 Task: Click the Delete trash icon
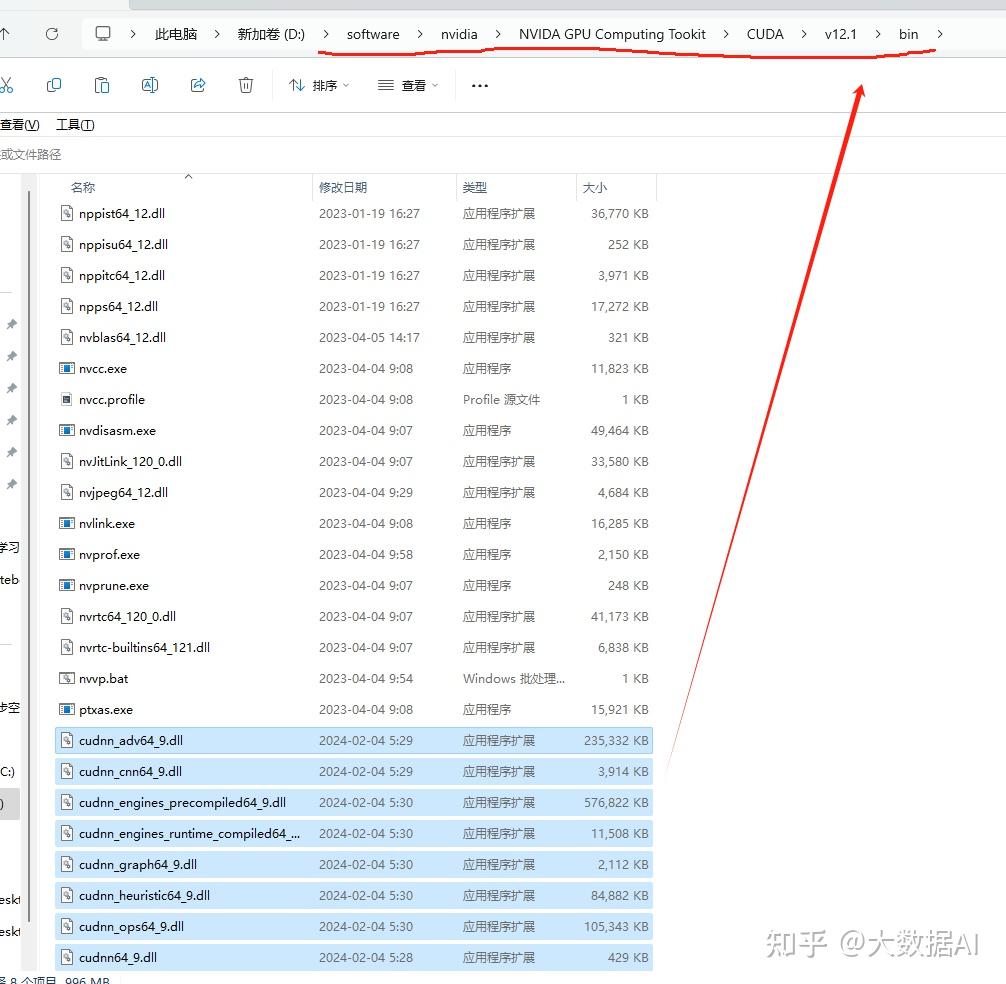pyautogui.click(x=245, y=85)
